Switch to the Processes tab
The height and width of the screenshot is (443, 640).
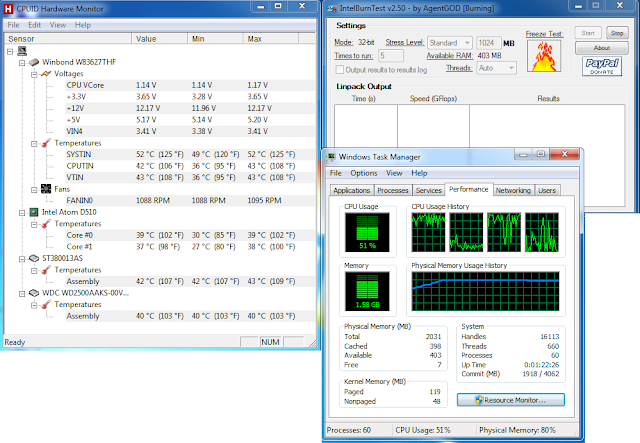tap(393, 190)
